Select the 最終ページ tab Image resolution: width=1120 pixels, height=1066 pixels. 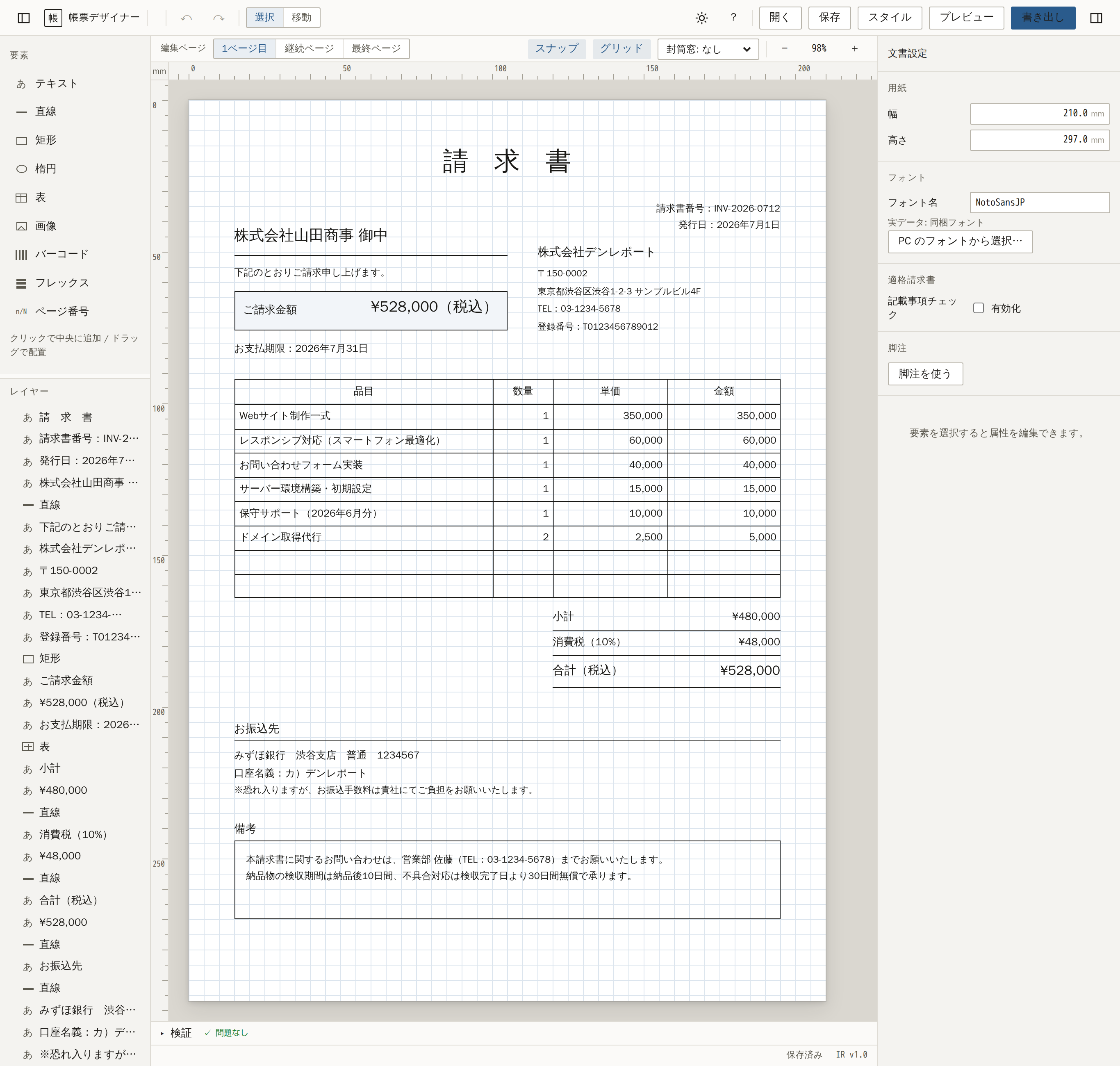coord(376,49)
